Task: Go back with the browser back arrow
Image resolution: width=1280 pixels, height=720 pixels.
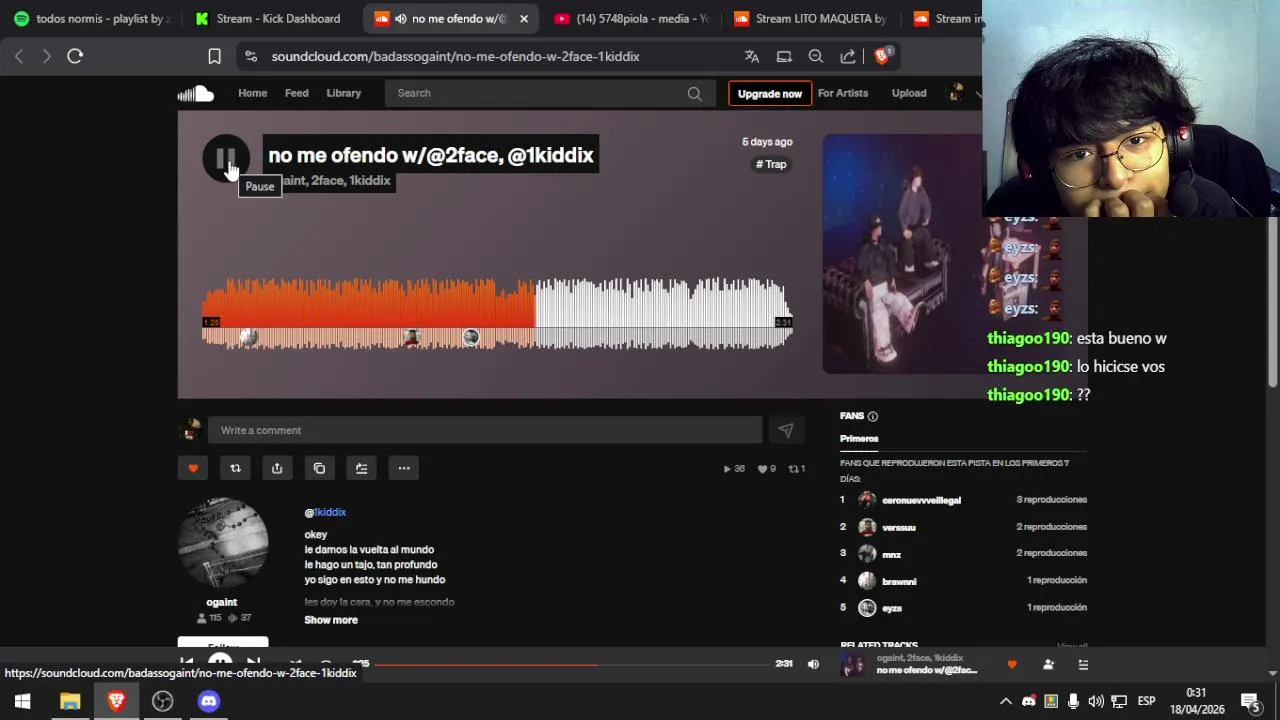Action: 19,56
